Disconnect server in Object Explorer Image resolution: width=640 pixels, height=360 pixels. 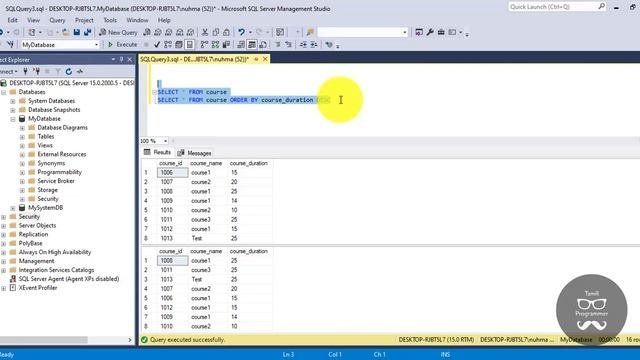tap(37, 71)
